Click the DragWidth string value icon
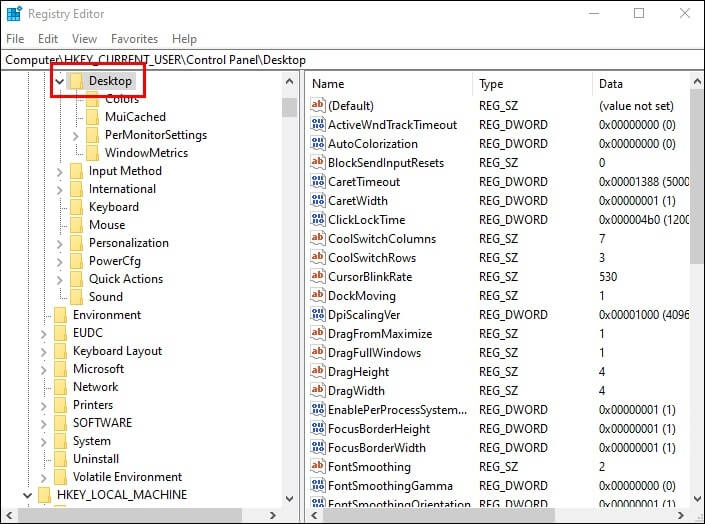Viewport: 705px width, 524px height. point(317,390)
